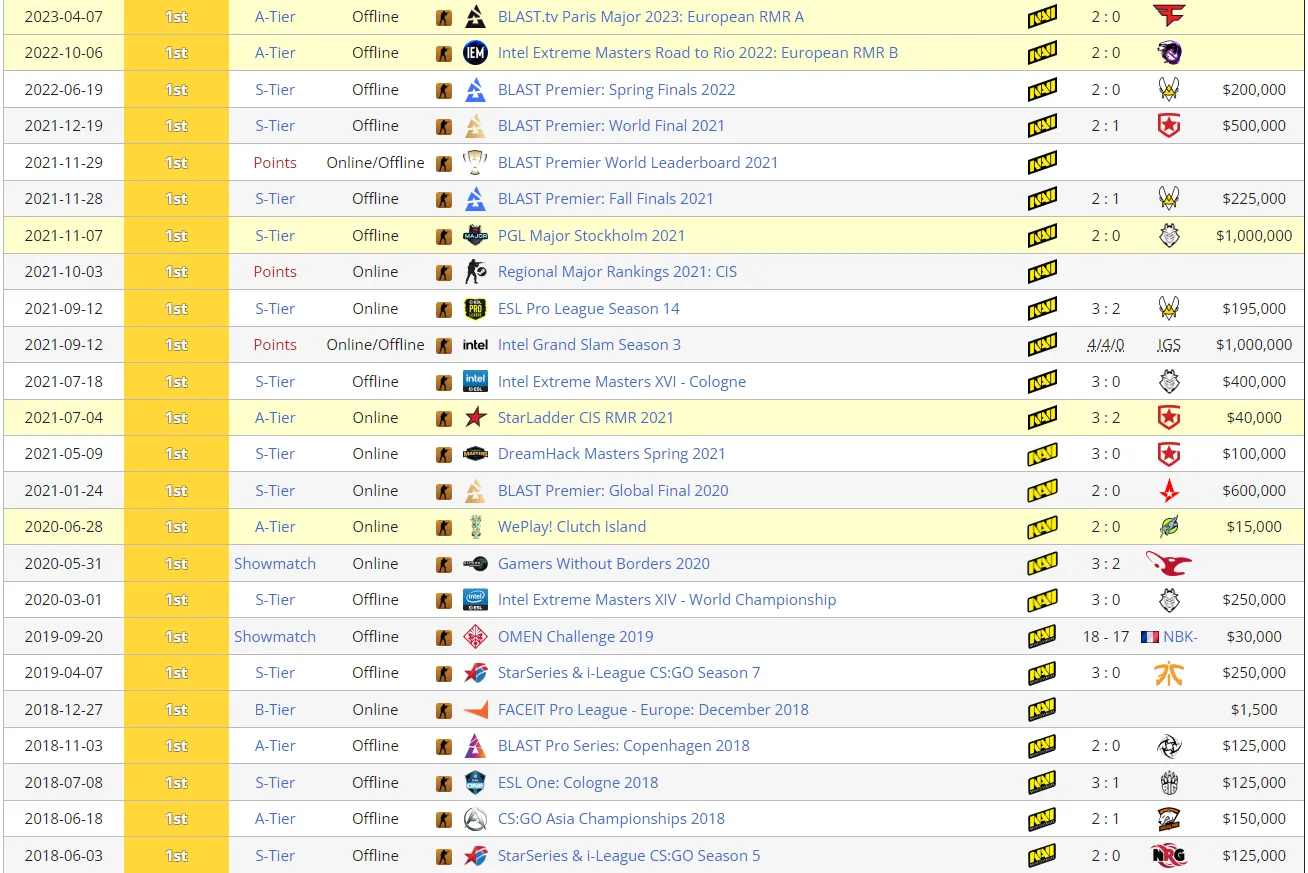Click the Intel logo beside Intel Grand Slam Season 3

(x=476, y=345)
